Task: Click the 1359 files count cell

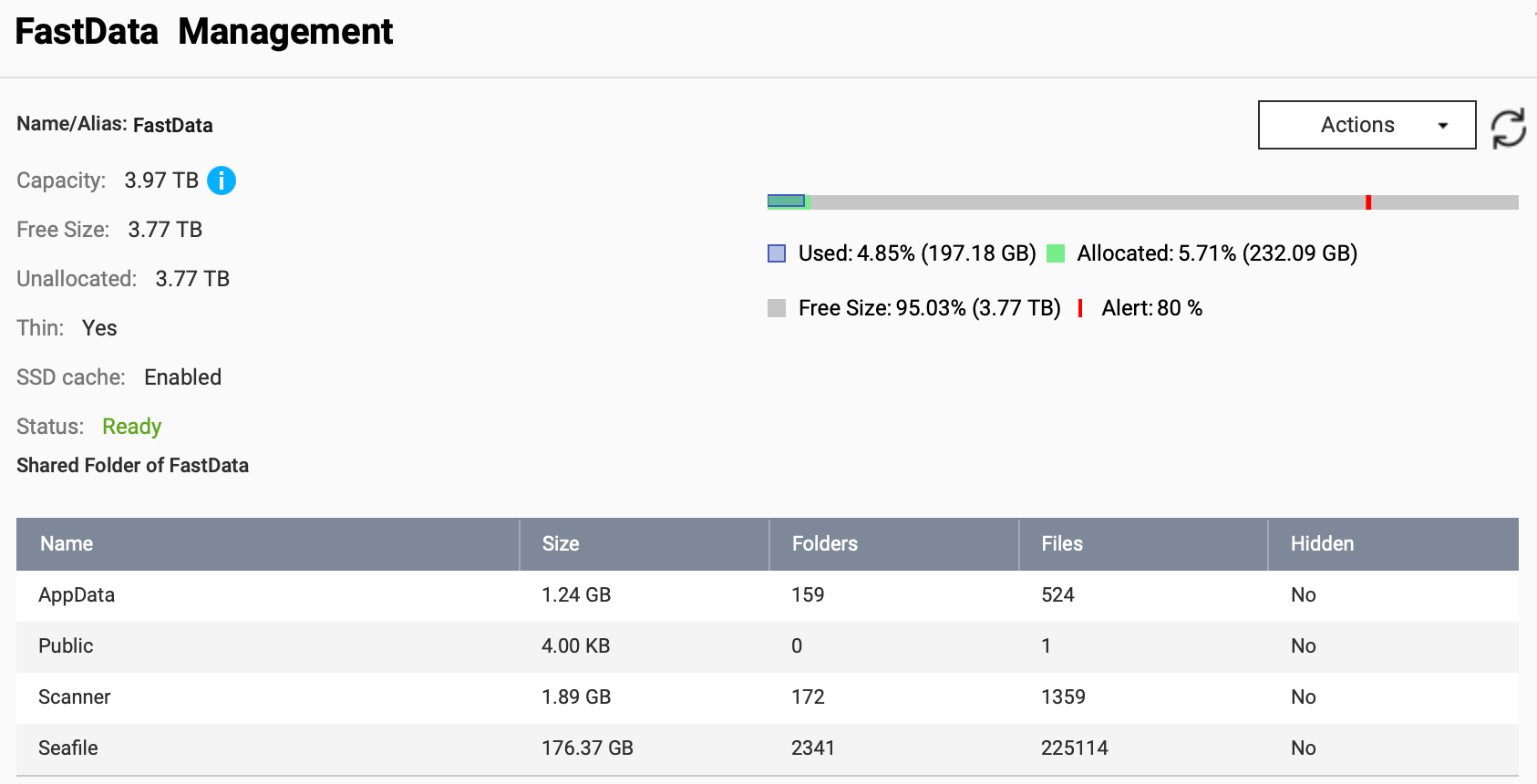Action: pyautogui.click(x=1063, y=697)
